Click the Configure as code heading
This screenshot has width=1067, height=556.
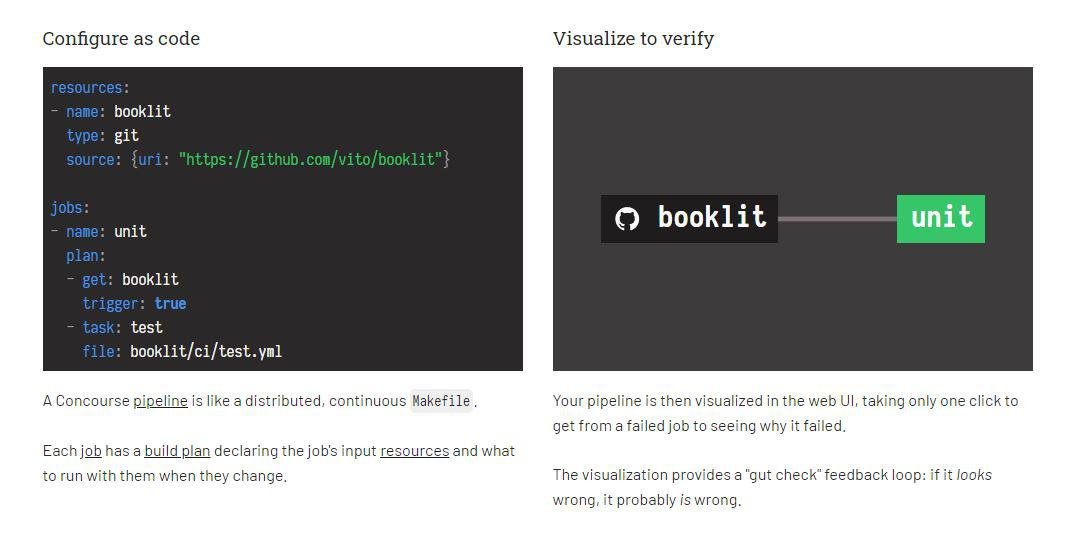point(121,39)
